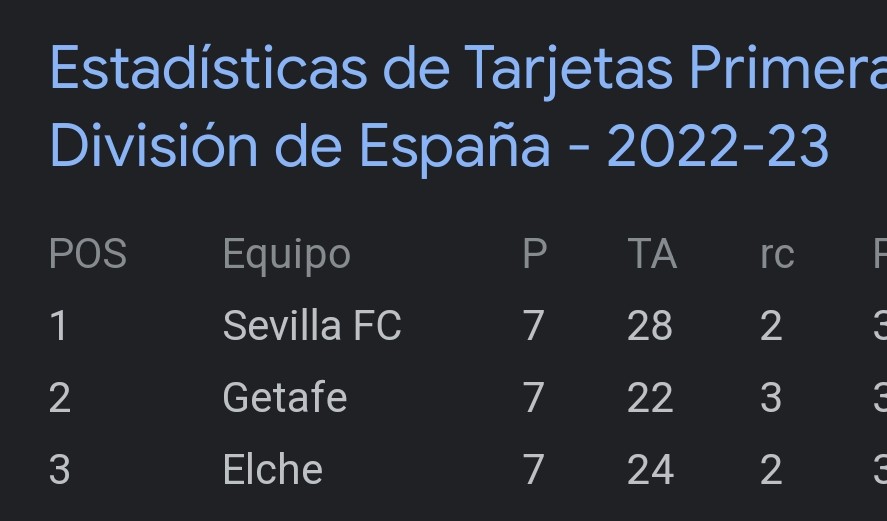
Task: Click the TA column header
Action: click(652, 254)
